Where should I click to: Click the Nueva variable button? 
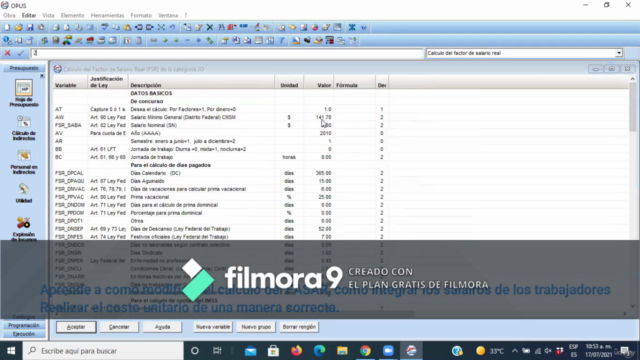pos(213,327)
